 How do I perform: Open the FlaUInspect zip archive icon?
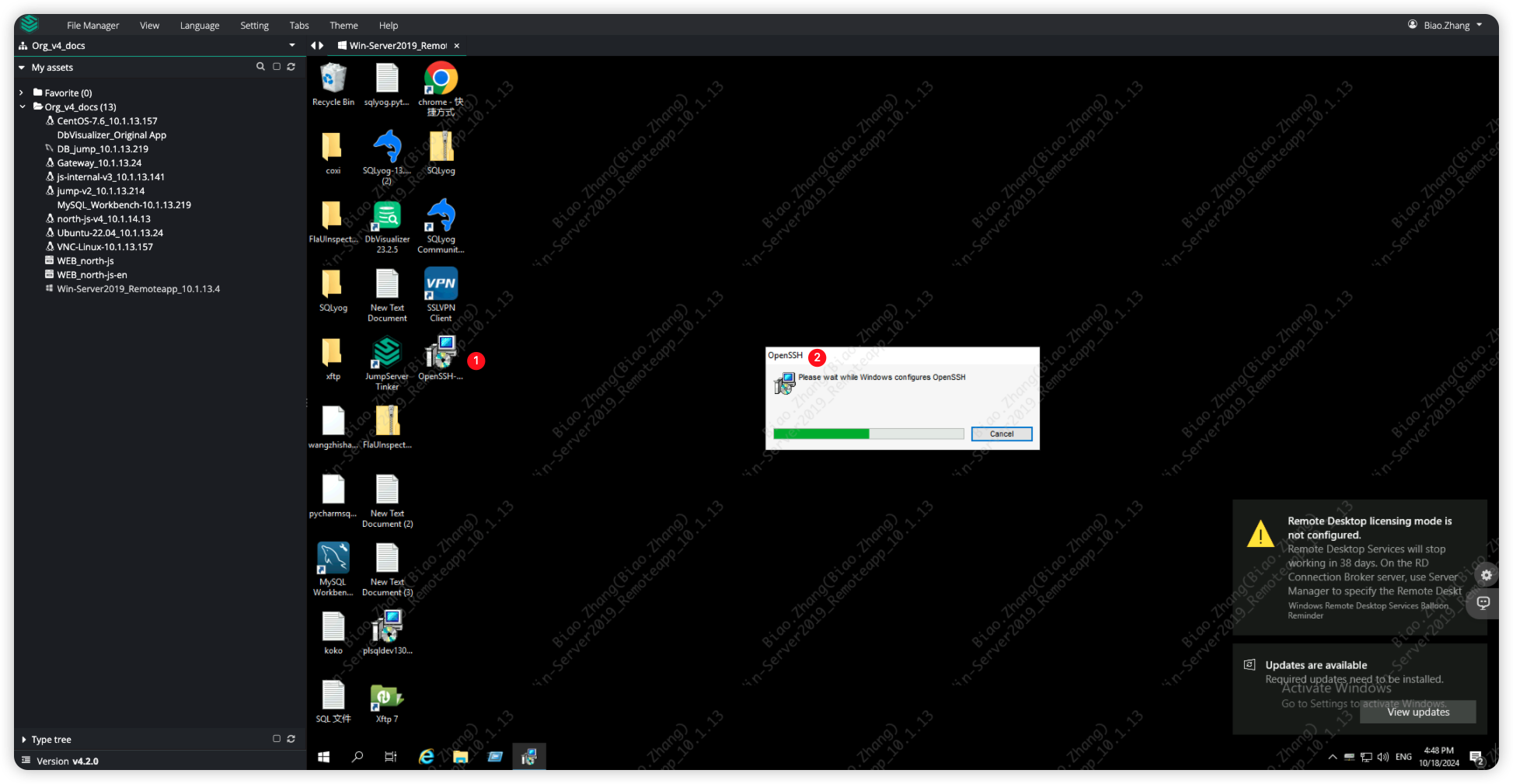(x=387, y=427)
